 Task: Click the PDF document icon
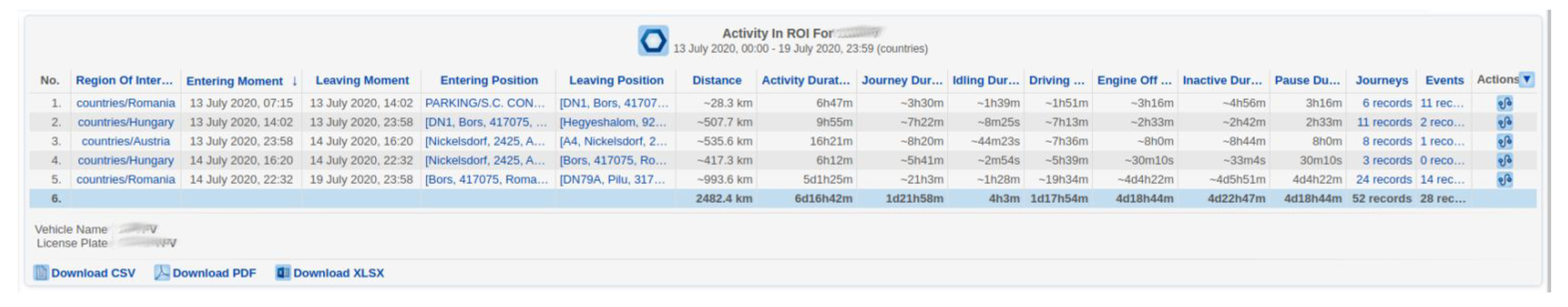click(161, 273)
